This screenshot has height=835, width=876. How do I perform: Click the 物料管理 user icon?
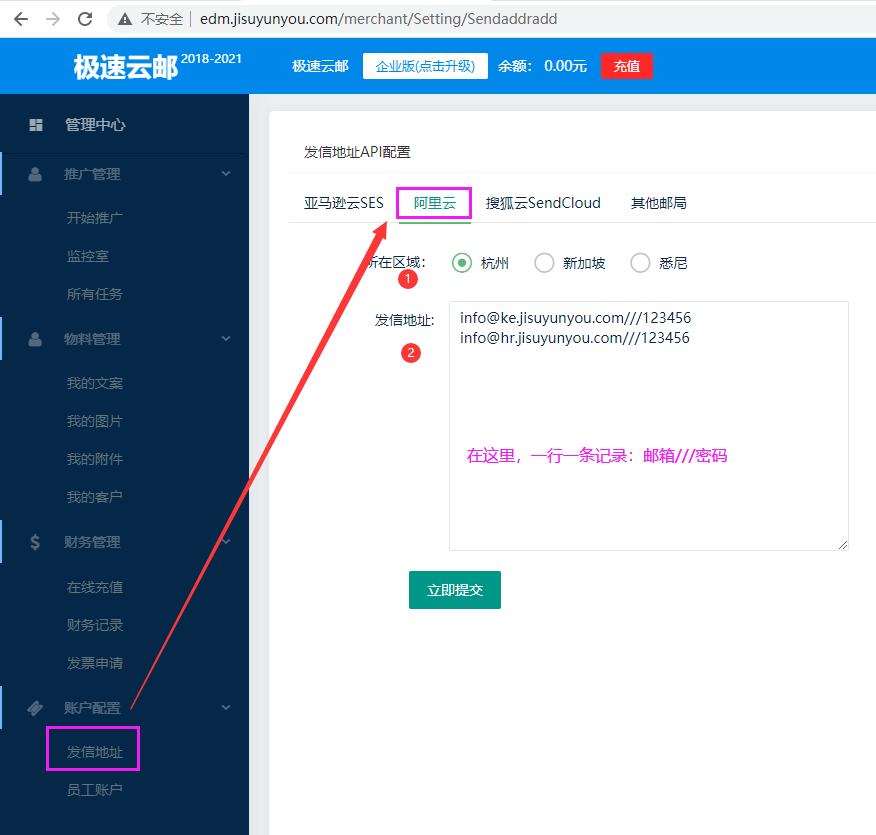[35, 339]
